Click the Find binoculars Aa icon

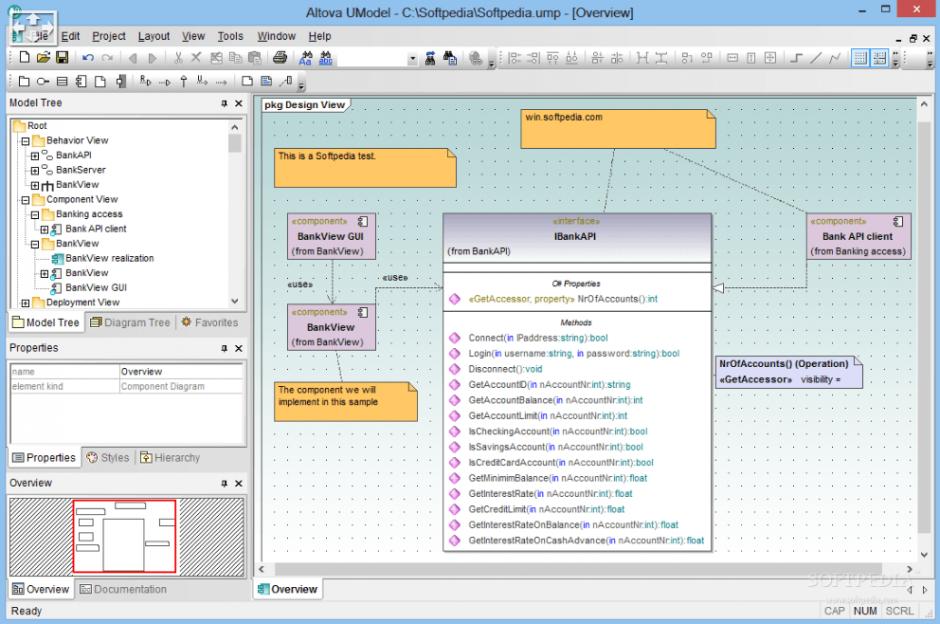[x=306, y=59]
